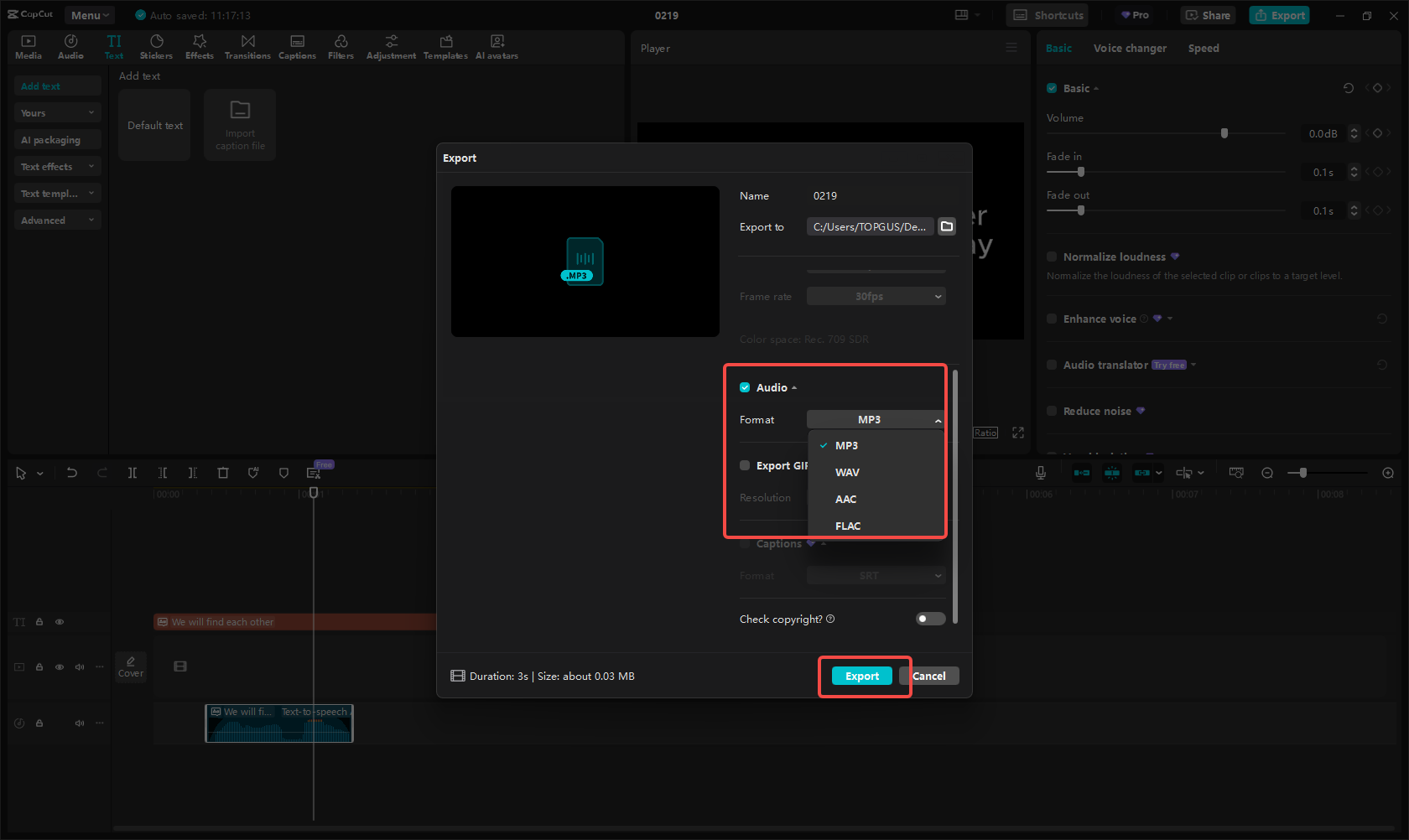The width and height of the screenshot is (1409, 840).
Task: Select WAV from the Format dropdown
Action: pyautogui.click(x=847, y=472)
